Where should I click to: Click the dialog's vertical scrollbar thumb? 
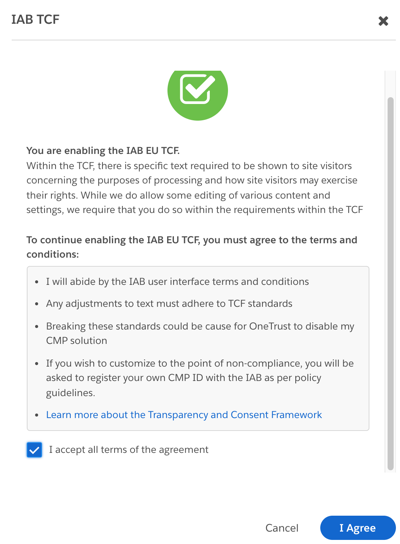pyautogui.click(x=391, y=283)
